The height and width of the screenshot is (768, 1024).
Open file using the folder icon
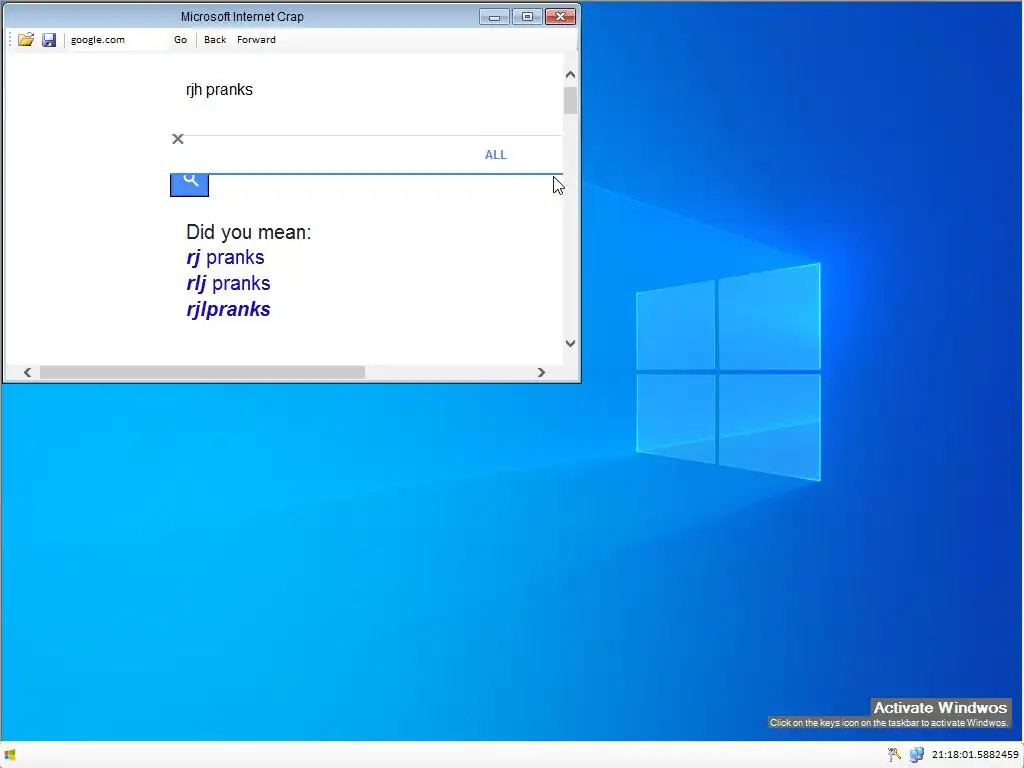pyautogui.click(x=25, y=40)
